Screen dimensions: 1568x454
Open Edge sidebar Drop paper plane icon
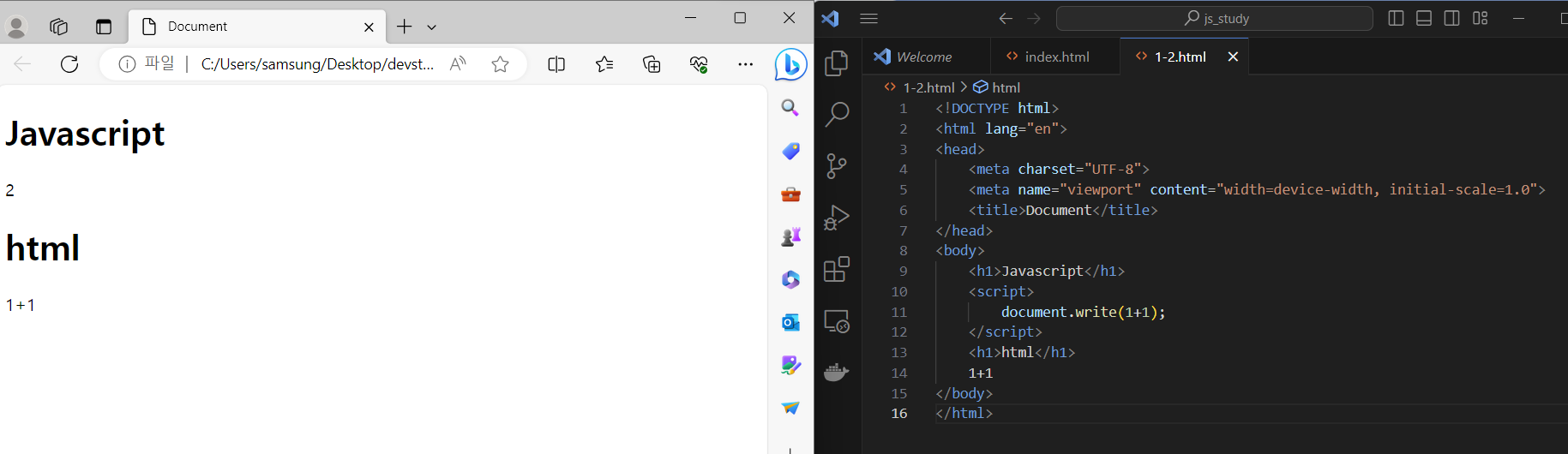click(x=790, y=408)
